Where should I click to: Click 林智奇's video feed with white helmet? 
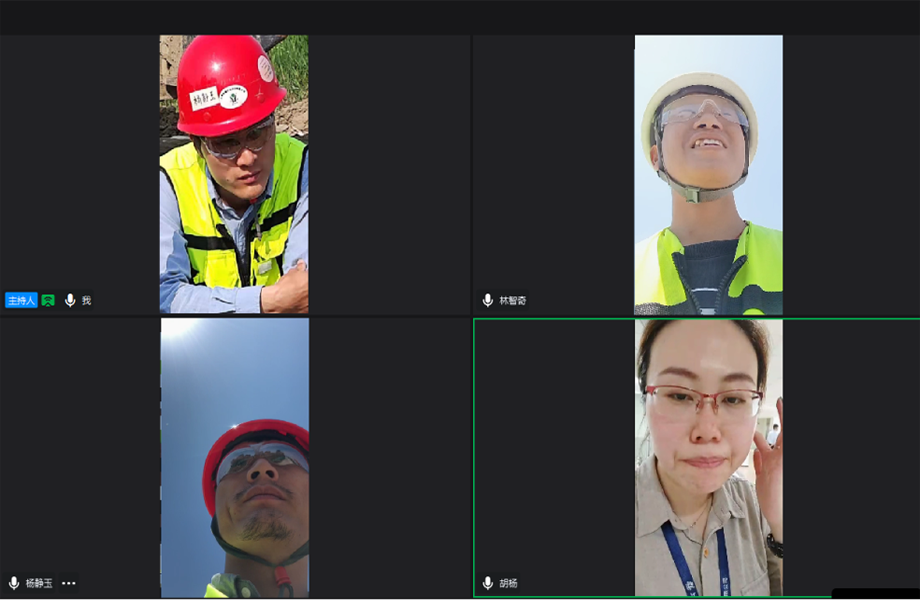pyautogui.click(x=708, y=175)
